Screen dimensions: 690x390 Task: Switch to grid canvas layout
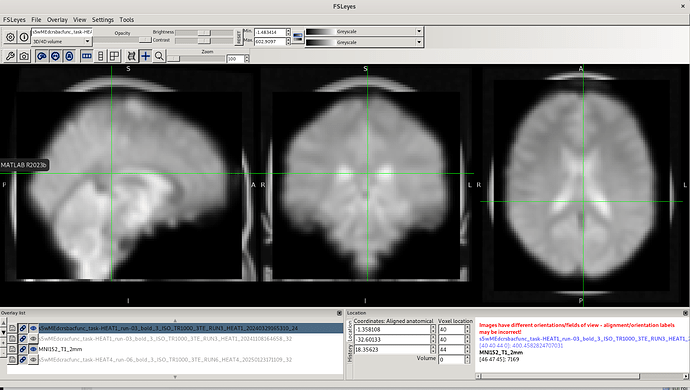114,56
